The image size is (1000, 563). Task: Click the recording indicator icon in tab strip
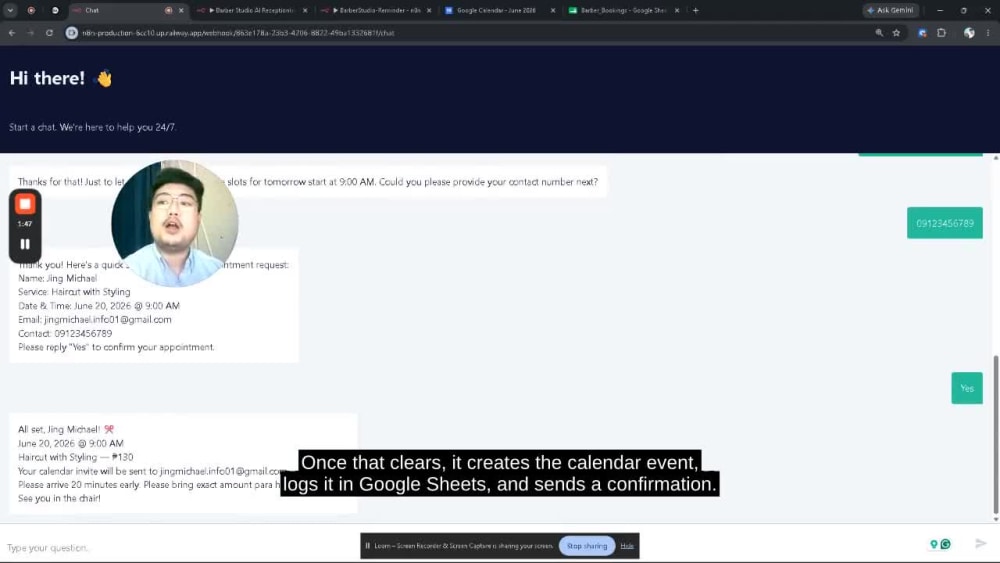click(31, 10)
